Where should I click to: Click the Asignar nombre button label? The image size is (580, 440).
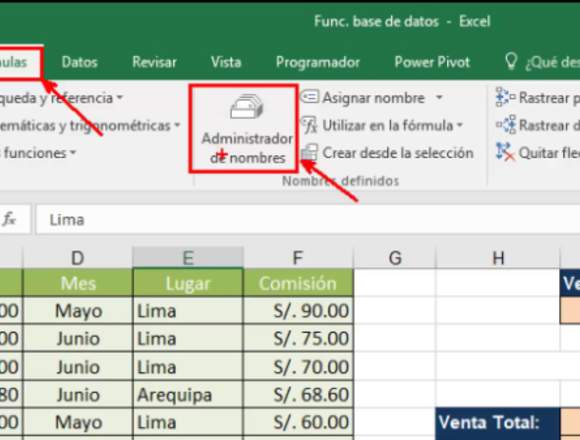pyautogui.click(x=374, y=98)
